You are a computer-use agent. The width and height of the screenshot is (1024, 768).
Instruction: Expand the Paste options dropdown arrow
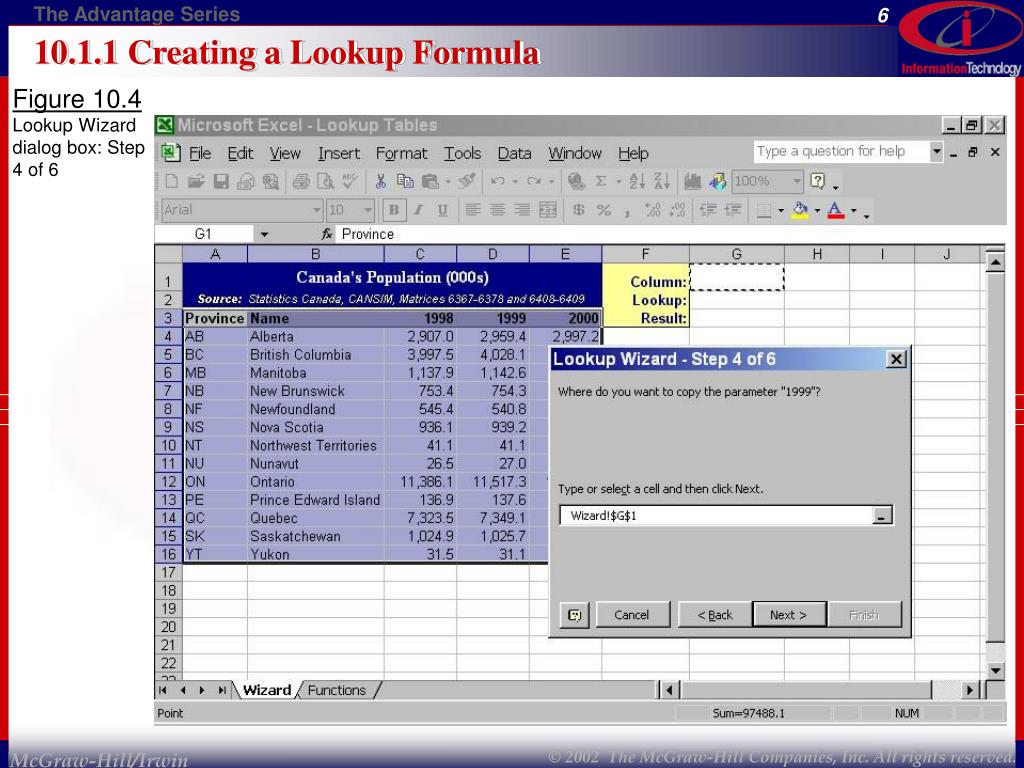[447, 182]
